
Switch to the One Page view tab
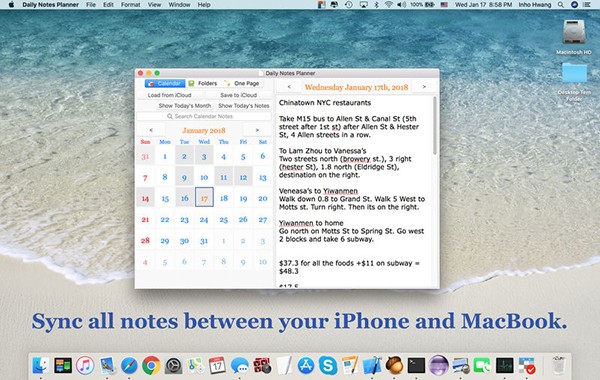coord(242,83)
